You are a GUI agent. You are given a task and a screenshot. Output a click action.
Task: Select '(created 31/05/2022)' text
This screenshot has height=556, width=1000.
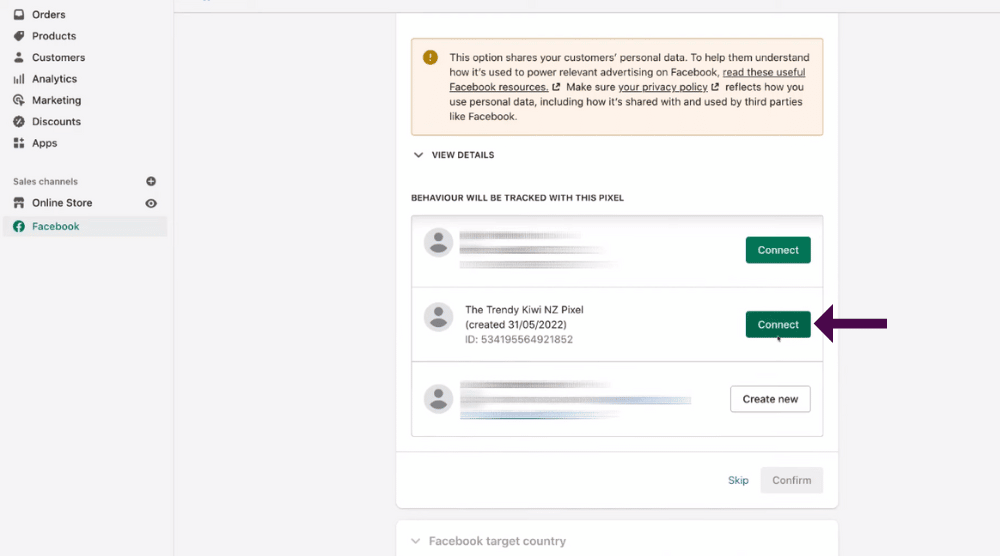coord(516,325)
